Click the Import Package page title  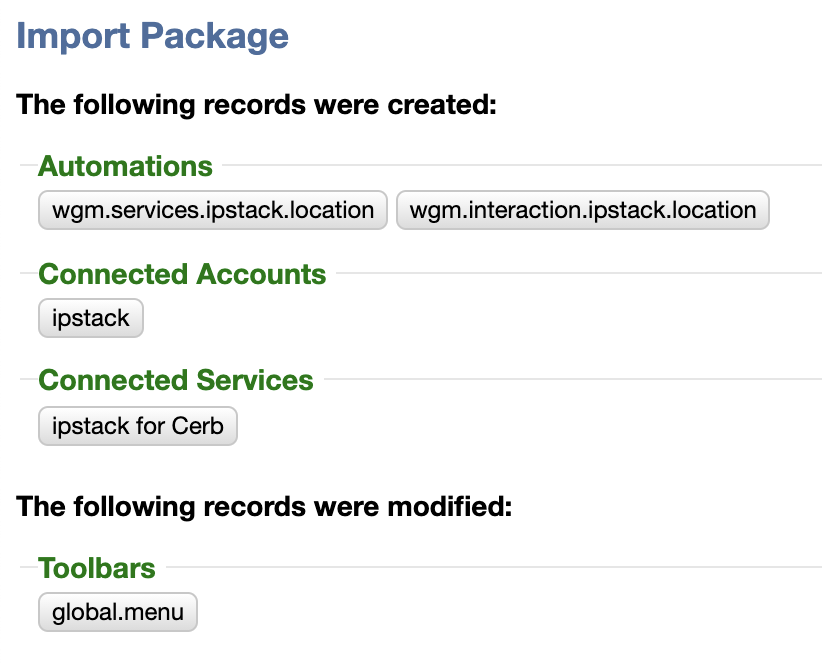tap(153, 36)
